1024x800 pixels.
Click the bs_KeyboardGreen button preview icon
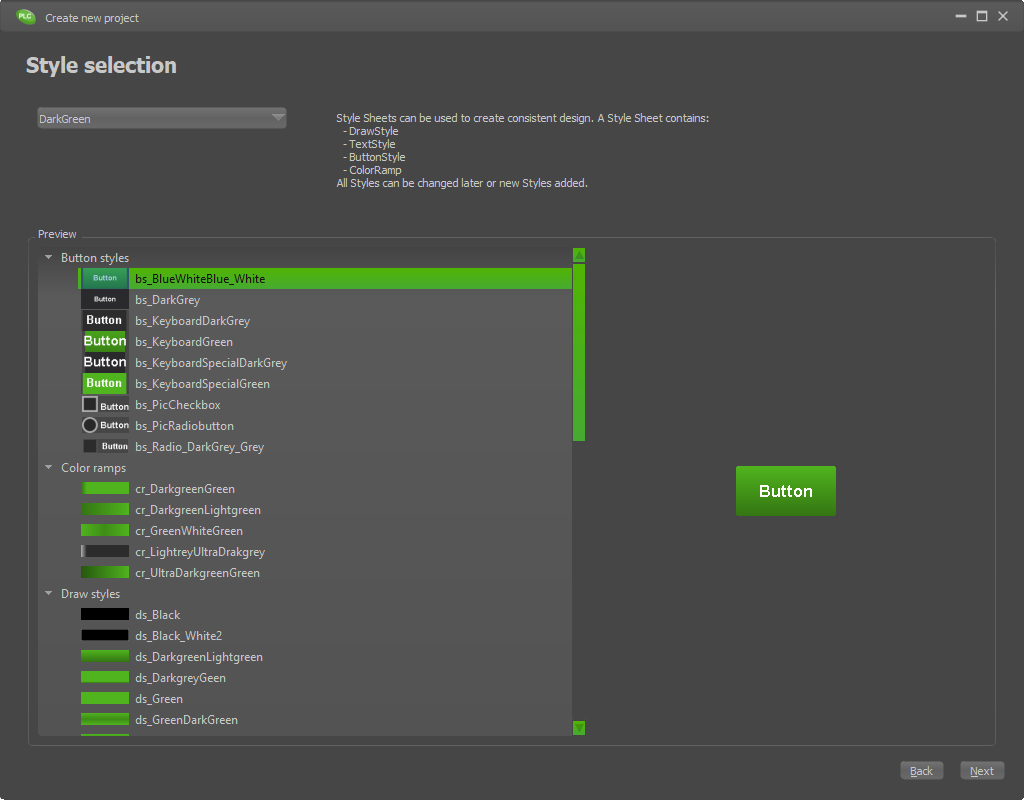(104, 341)
